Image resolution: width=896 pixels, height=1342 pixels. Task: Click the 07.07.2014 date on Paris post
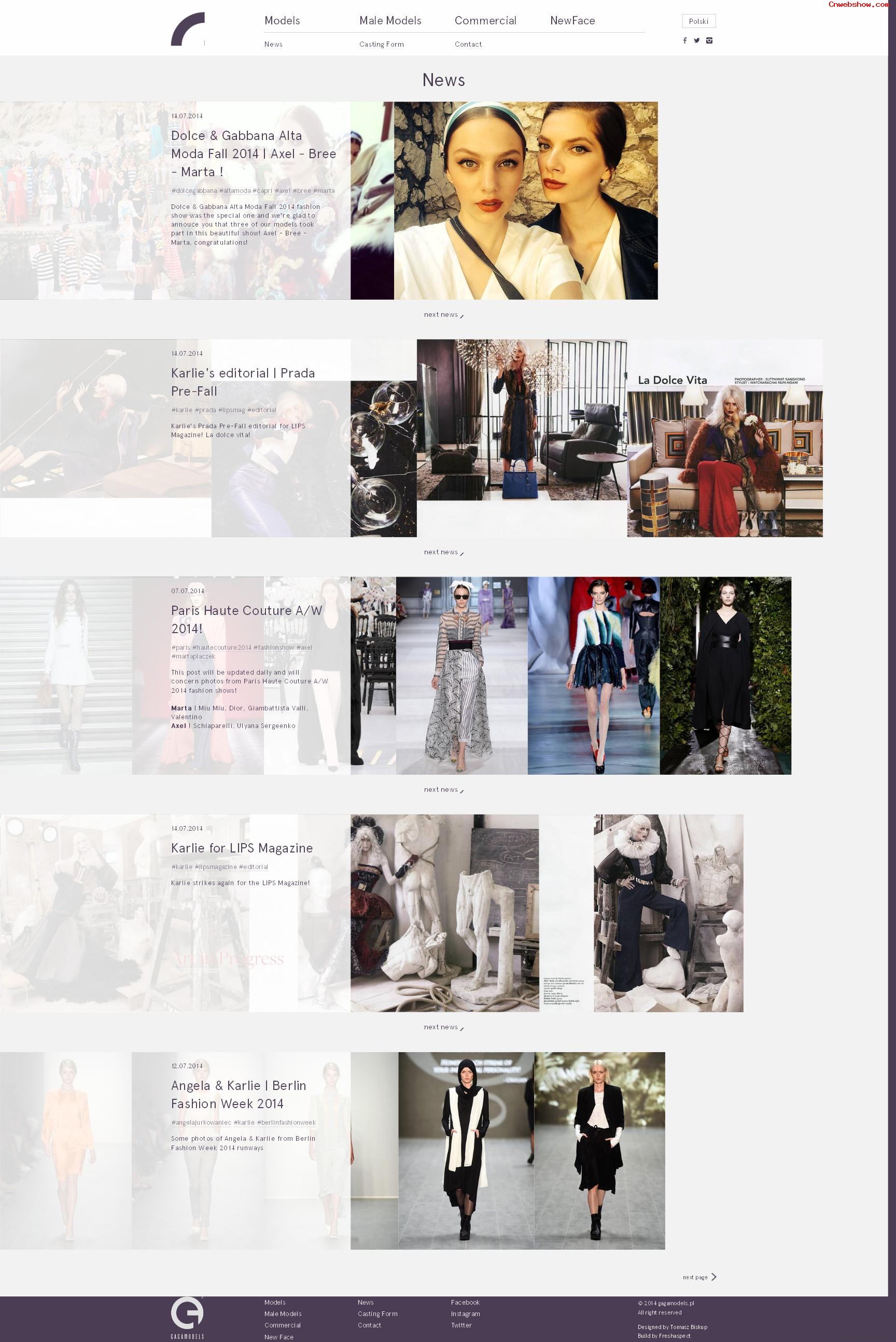pyautogui.click(x=187, y=591)
